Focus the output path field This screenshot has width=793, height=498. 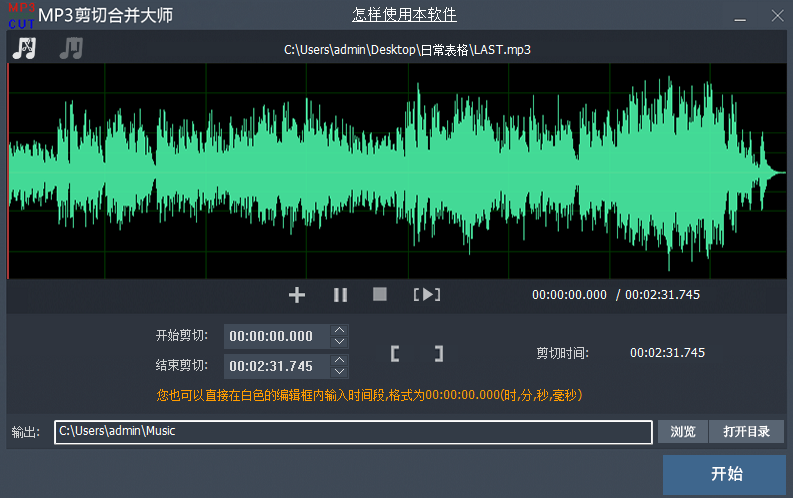coord(353,432)
